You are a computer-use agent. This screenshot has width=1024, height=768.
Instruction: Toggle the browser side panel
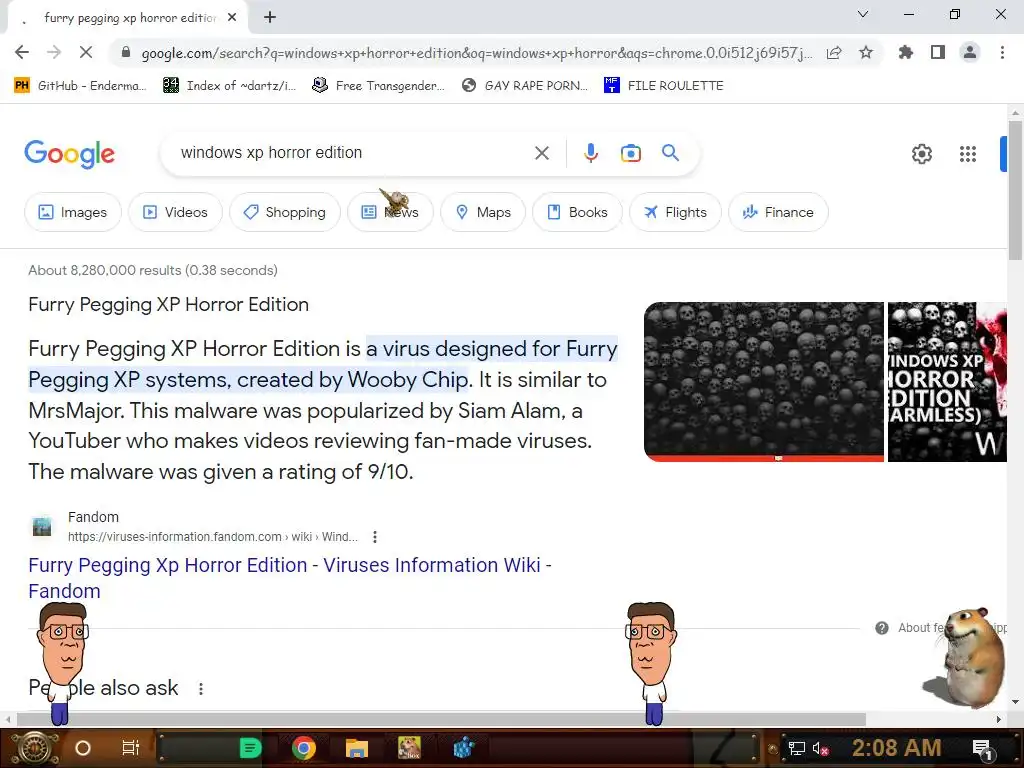pyautogui.click(x=938, y=52)
